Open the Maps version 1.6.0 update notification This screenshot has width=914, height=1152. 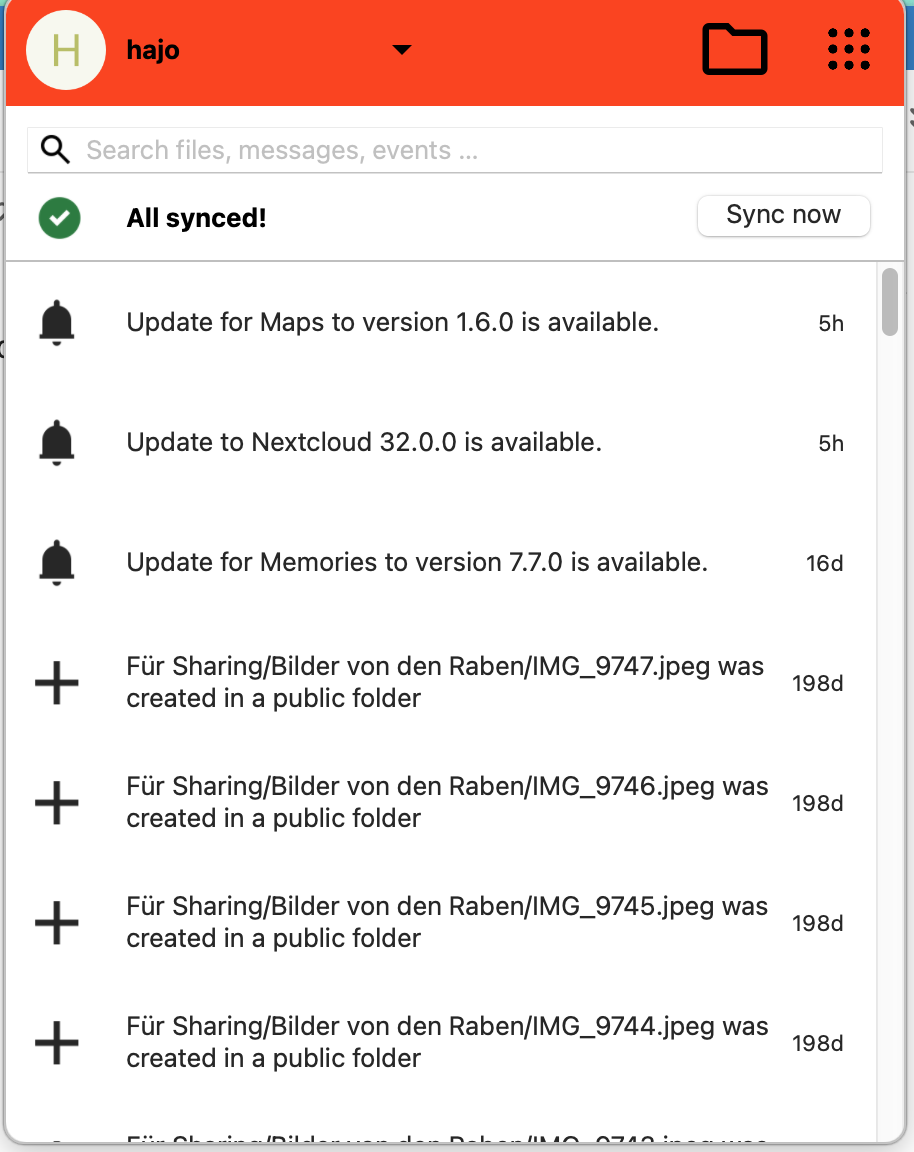[x=392, y=323]
